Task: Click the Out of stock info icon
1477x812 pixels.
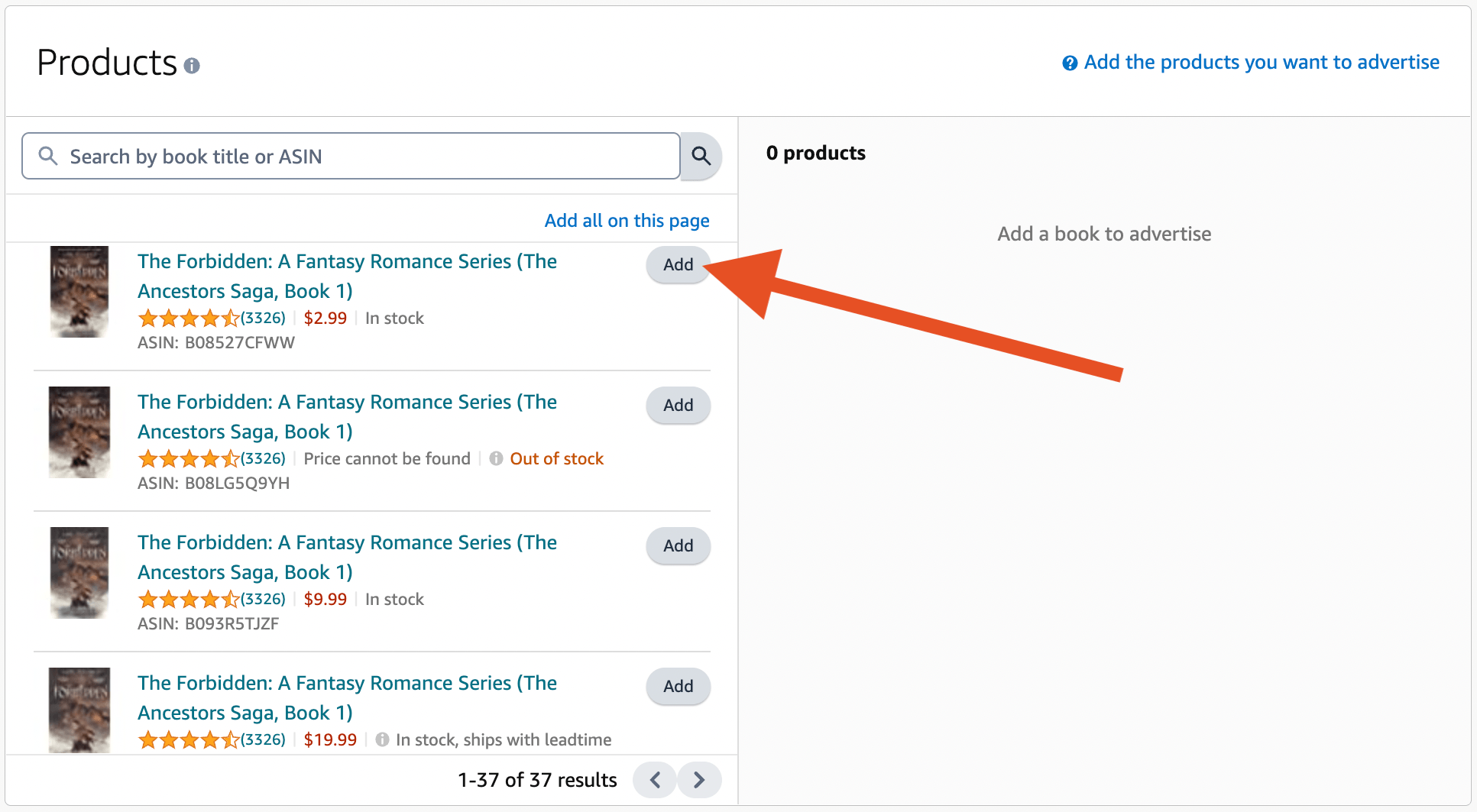Action: tap(495, 458)
